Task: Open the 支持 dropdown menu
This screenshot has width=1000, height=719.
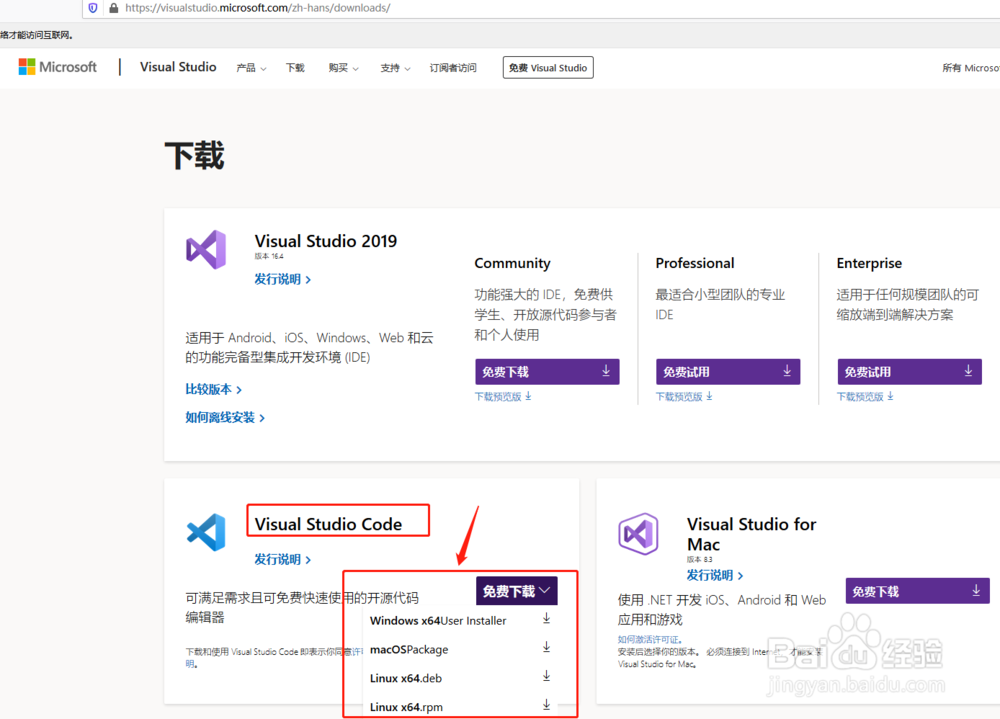Action: (395, 68)
